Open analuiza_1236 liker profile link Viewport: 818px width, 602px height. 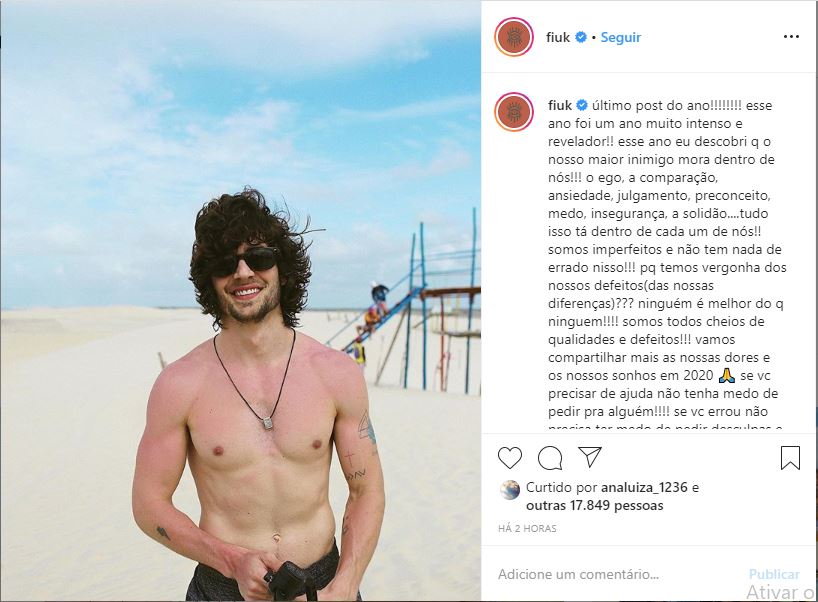click(644, 487)
